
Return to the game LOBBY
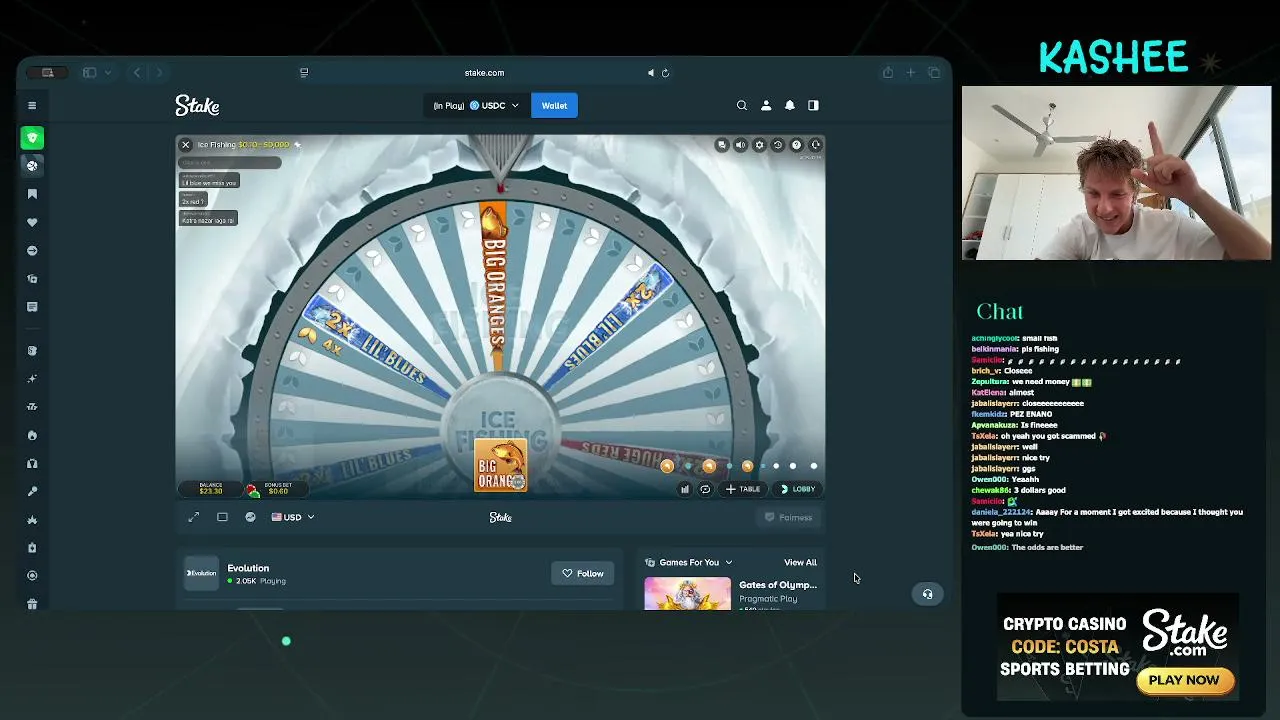[x=798, y=489]
